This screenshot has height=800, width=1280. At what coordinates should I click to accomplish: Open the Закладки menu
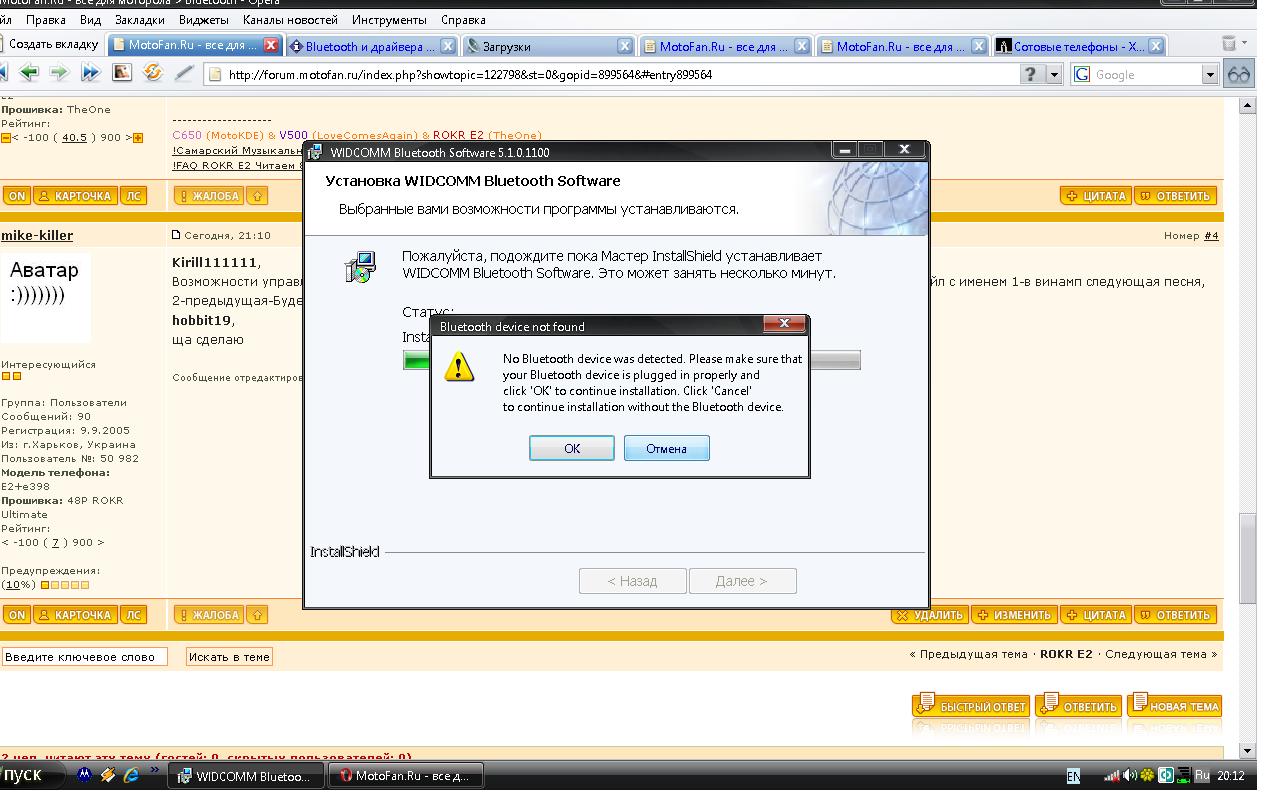[x=140, y=19]
